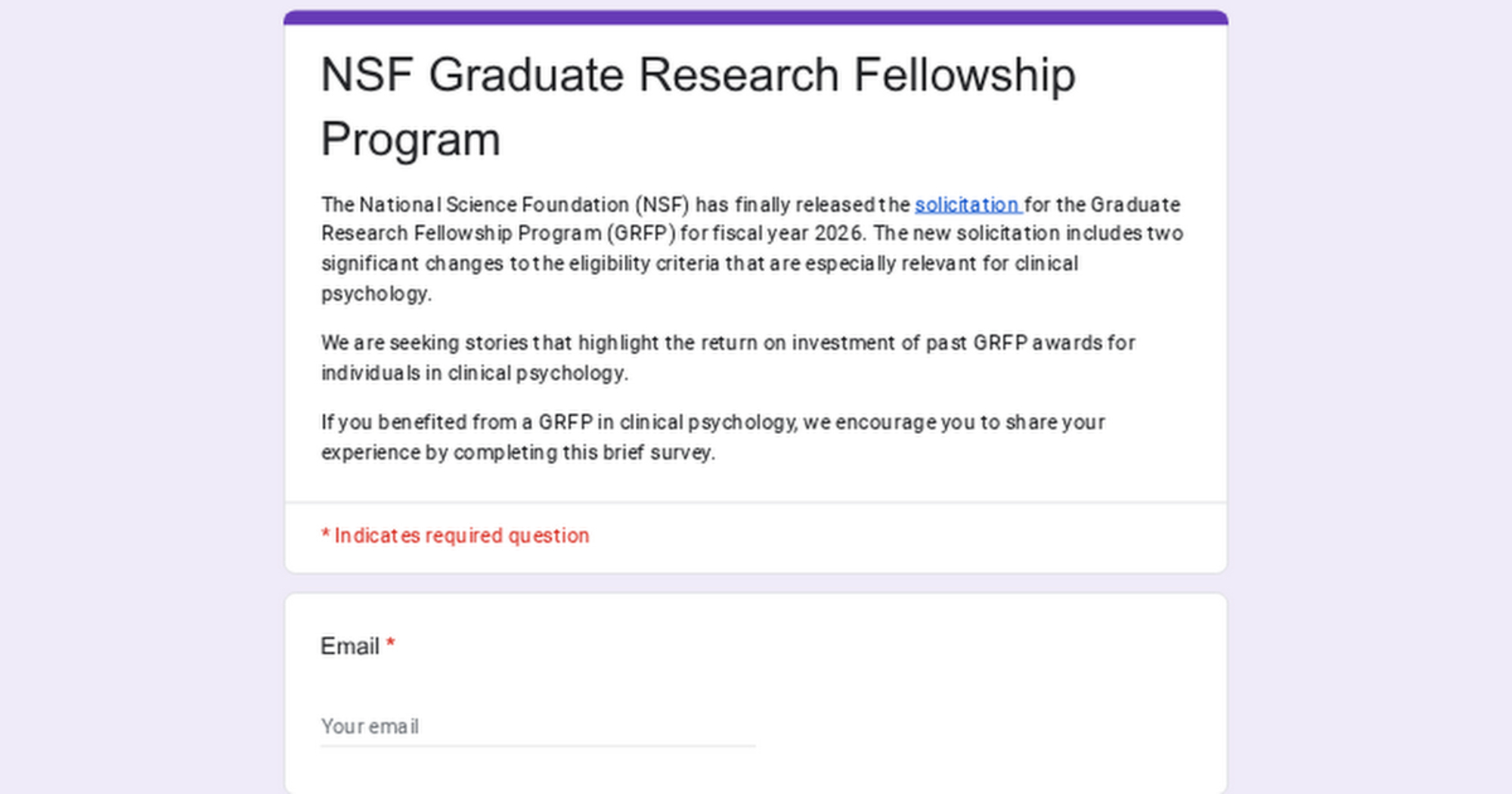Open the solicitation hyperlink
1512x794 pixels.
point(967,205)
